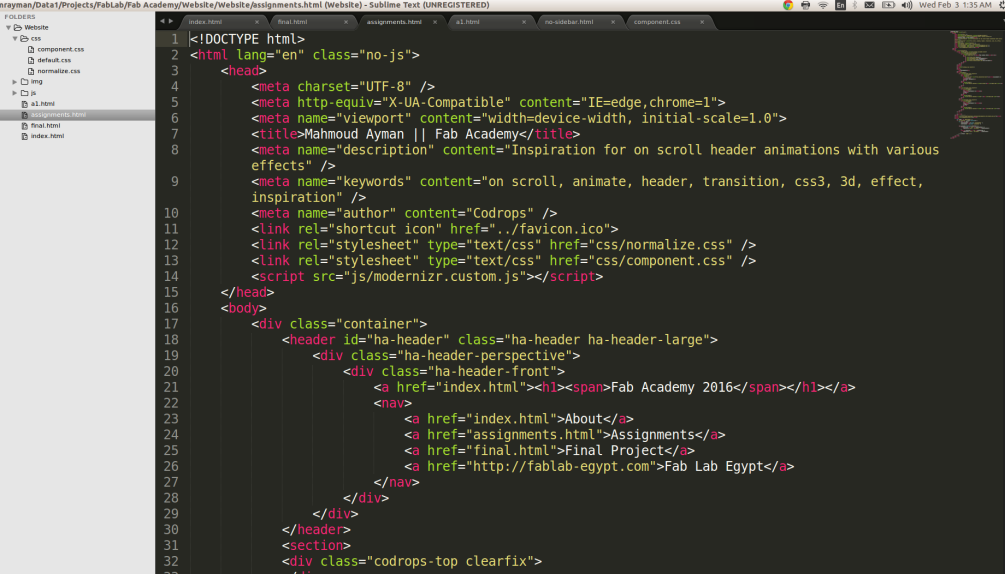Click the js/modernizr.custom.js script source
Screen dimensions: 1005x574
(x=435, y=277)
